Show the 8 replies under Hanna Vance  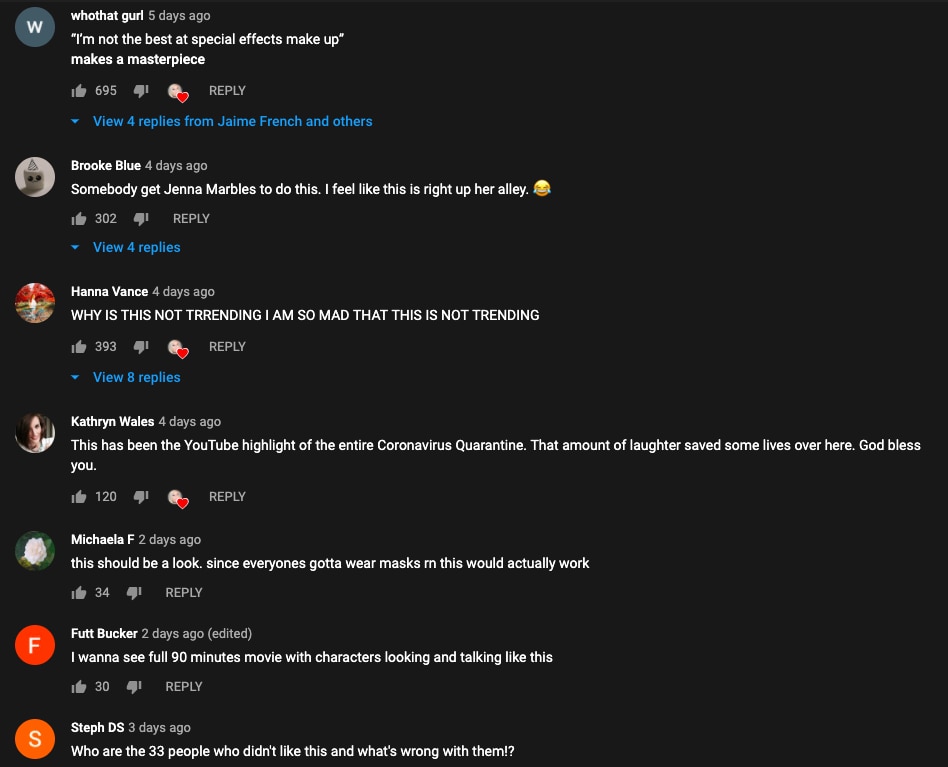tap(136, 377)
